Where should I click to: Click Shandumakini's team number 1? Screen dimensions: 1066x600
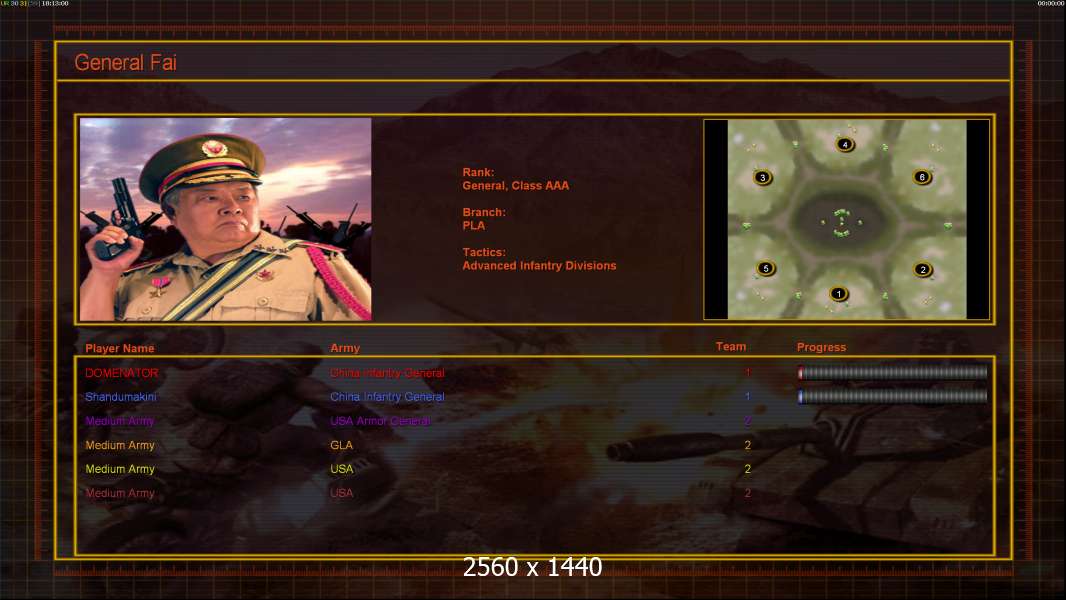(748, 396)
